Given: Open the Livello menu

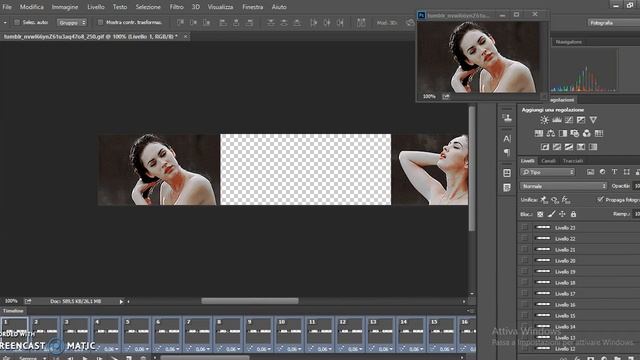Looking at the screenshot, I should [96, 7].
